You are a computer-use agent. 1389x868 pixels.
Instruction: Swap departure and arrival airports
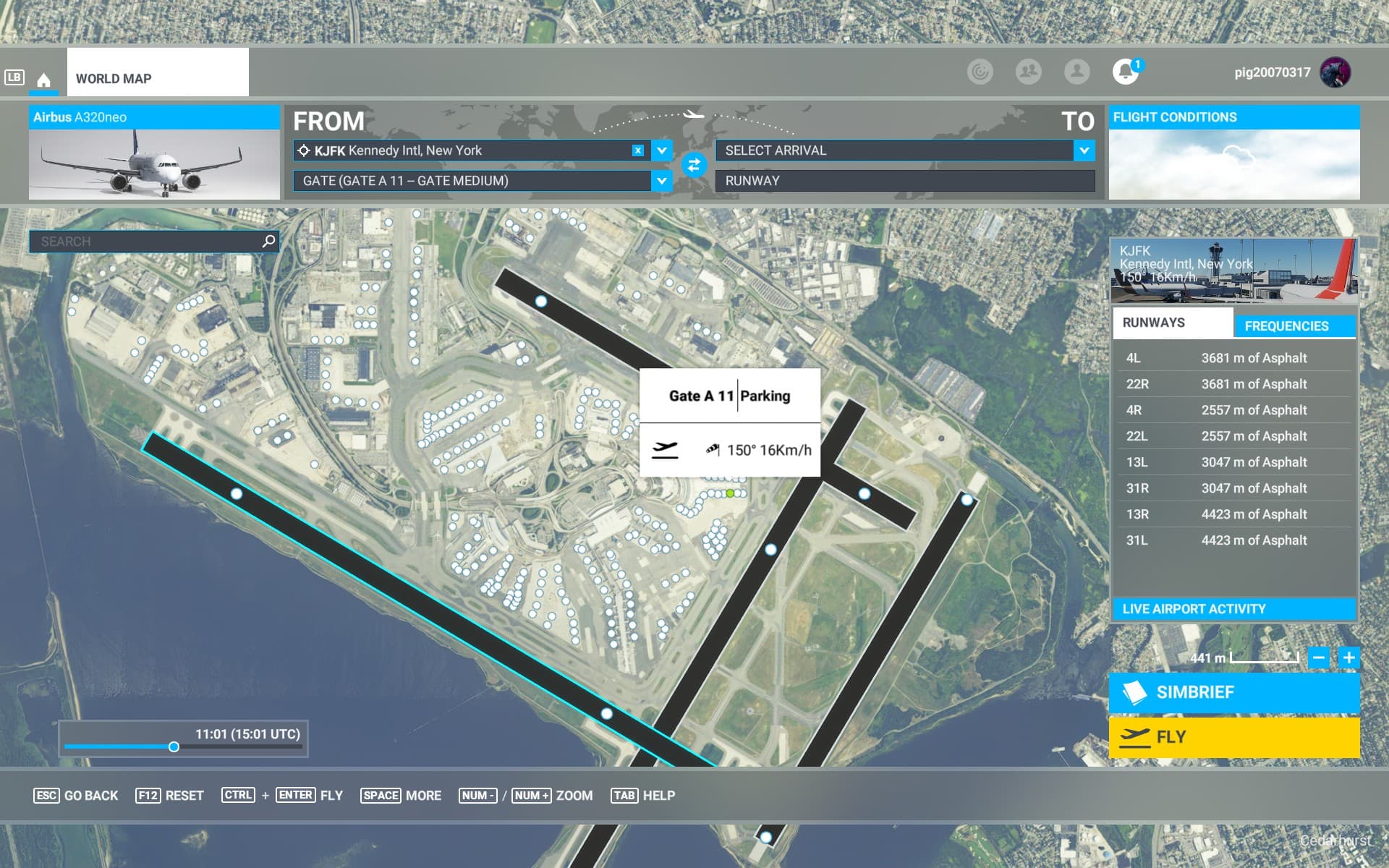pyautogui.click(x=693, y=165)
